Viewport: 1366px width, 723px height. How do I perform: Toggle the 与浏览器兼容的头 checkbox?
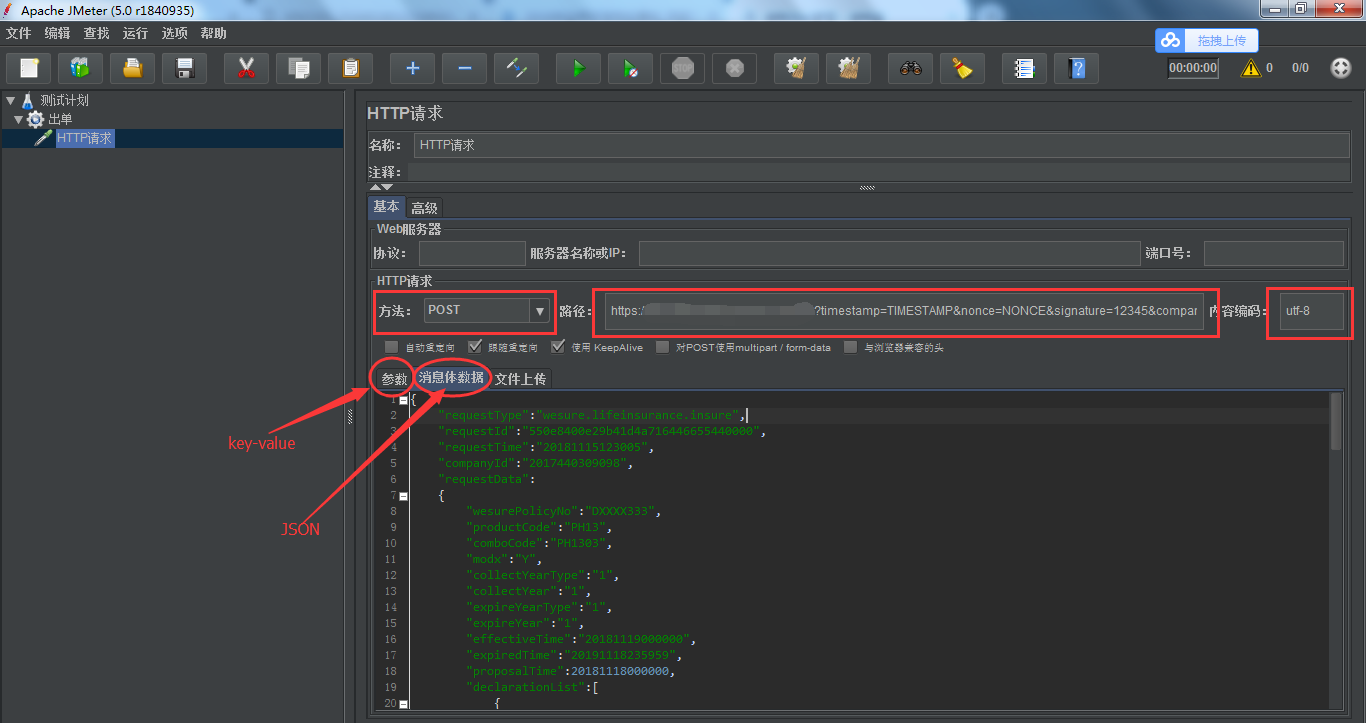850,347
